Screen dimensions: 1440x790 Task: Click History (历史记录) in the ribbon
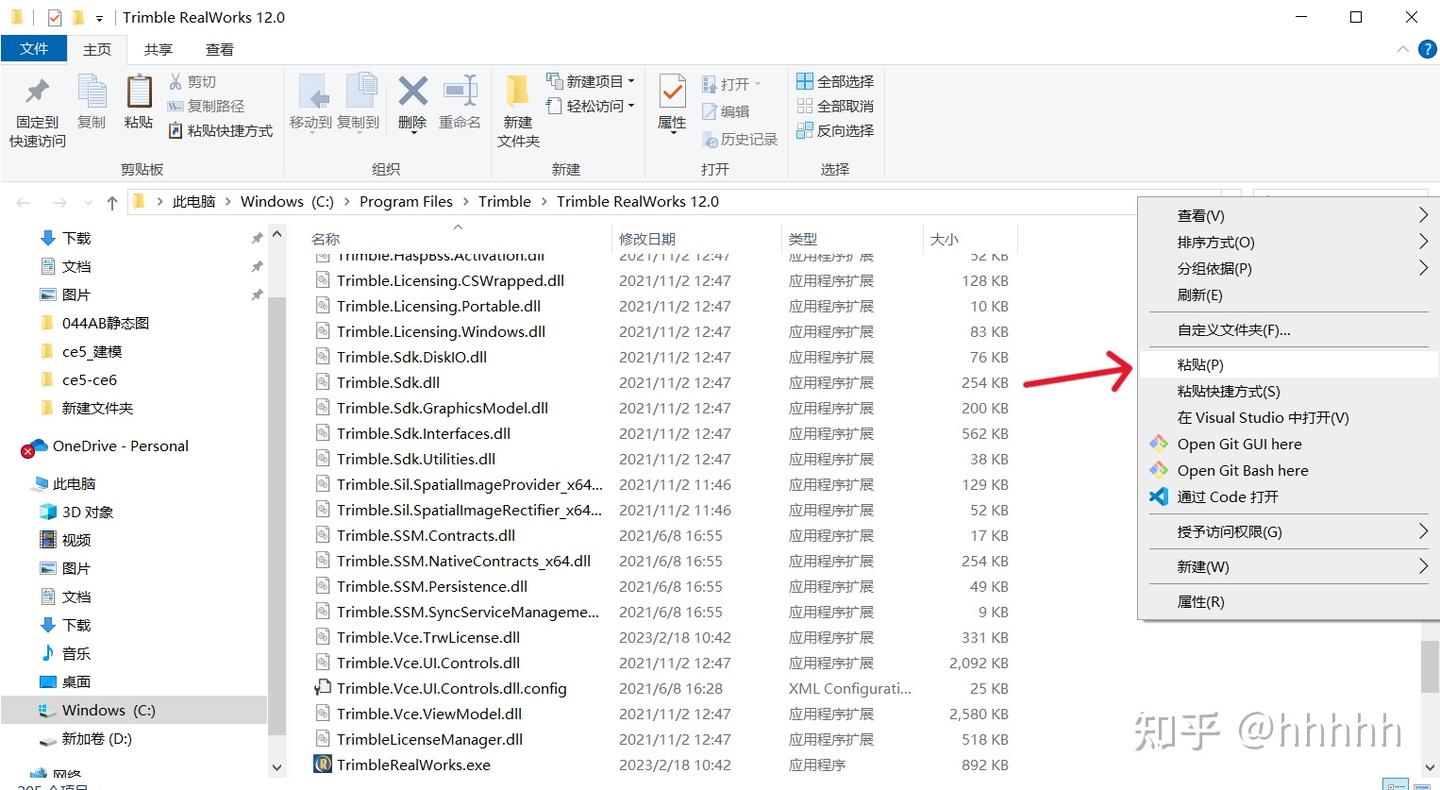739,140
